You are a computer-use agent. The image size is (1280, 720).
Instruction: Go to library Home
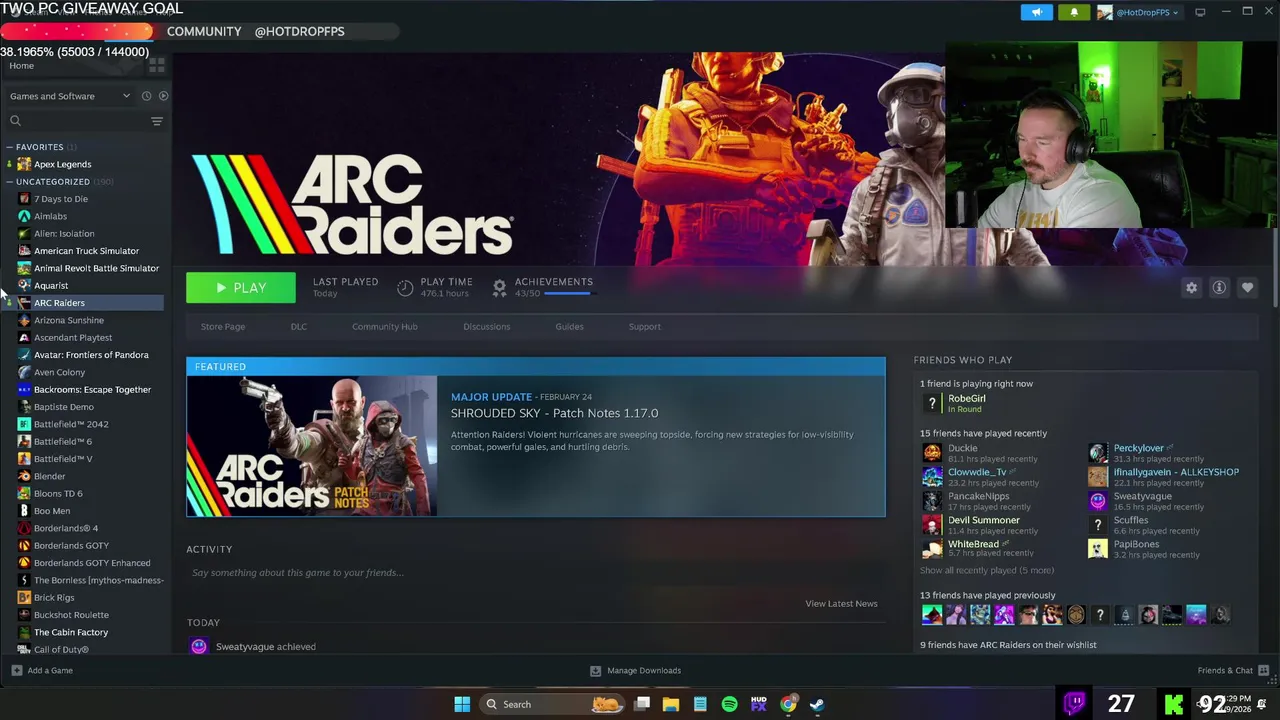coord(21,66)
